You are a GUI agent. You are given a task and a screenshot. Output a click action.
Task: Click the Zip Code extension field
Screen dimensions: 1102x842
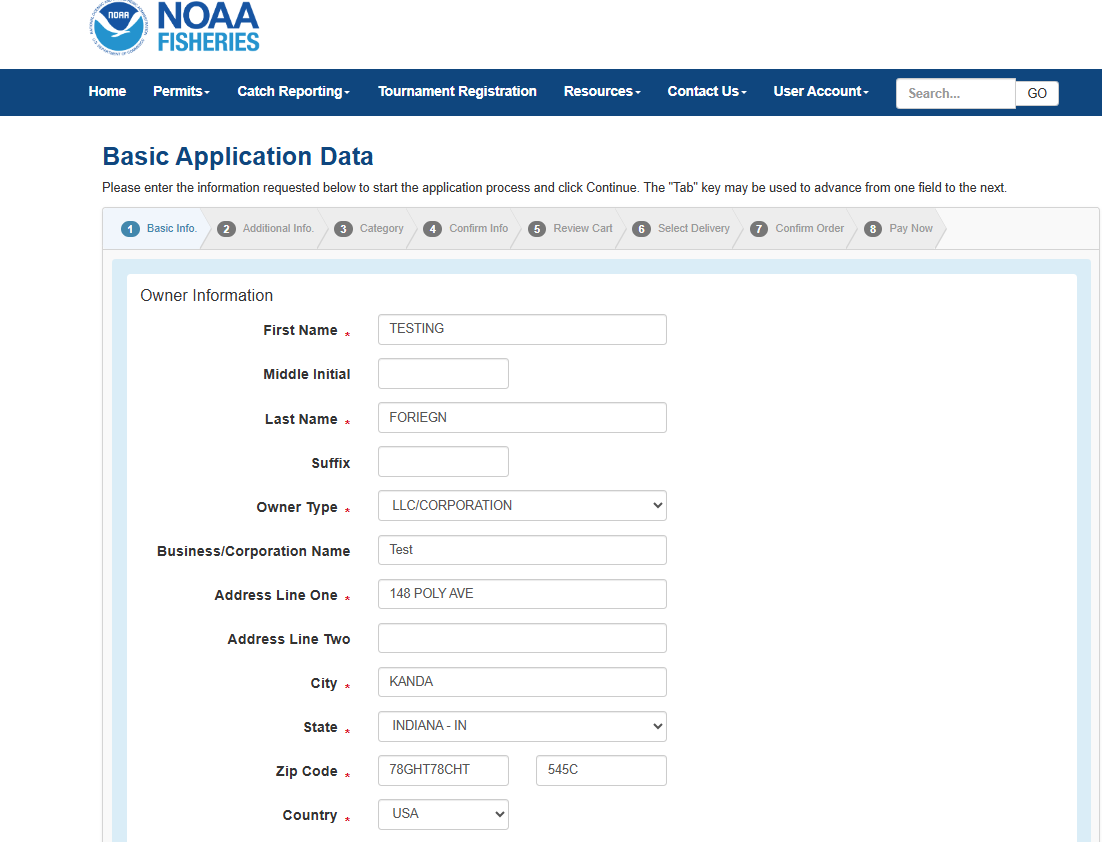[x=601, y=770]
